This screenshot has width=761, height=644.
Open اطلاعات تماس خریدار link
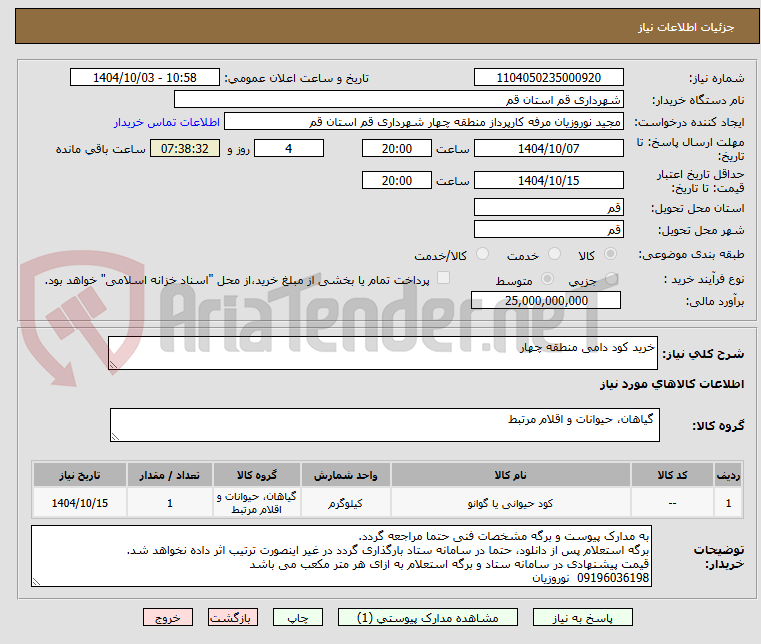[167, 122]
